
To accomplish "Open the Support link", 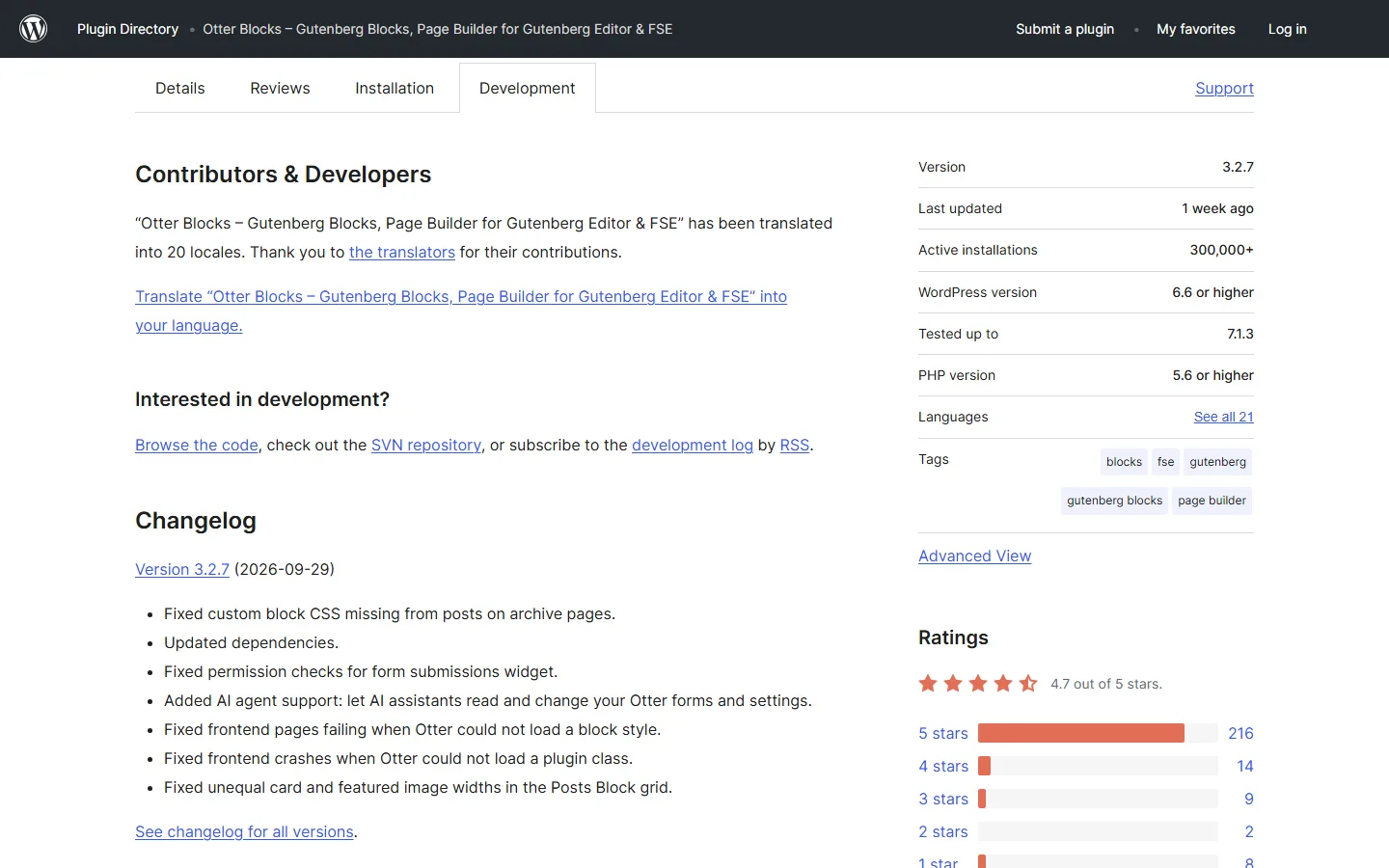I will pos(1224,88).
